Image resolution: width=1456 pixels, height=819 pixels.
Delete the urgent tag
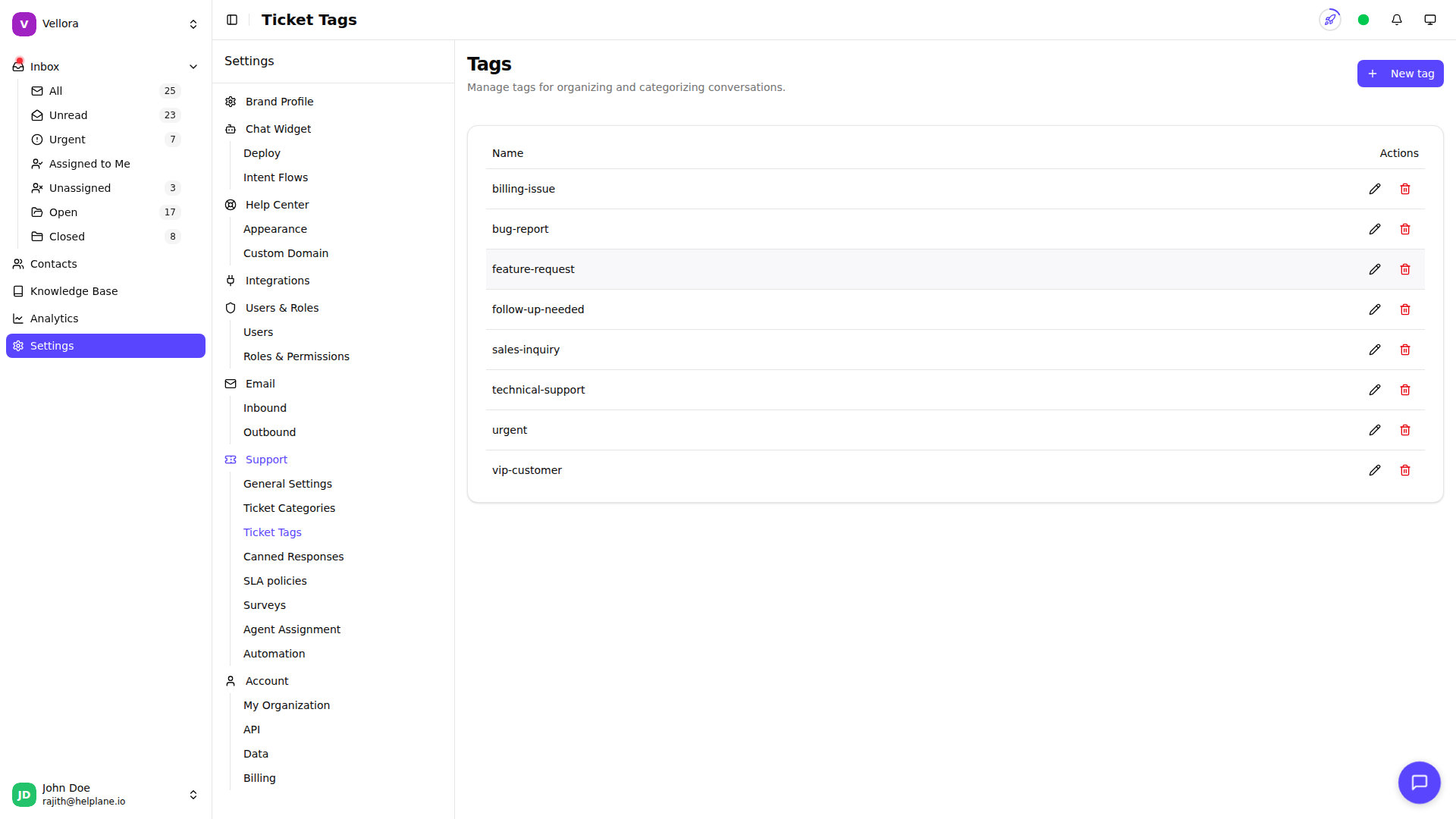tap(1405, 430)
